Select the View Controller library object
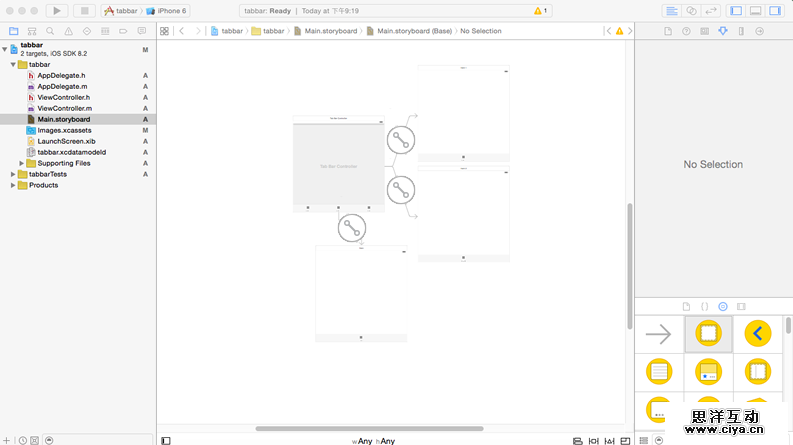Viewport: 793px width, 445px height. point(708,334)
